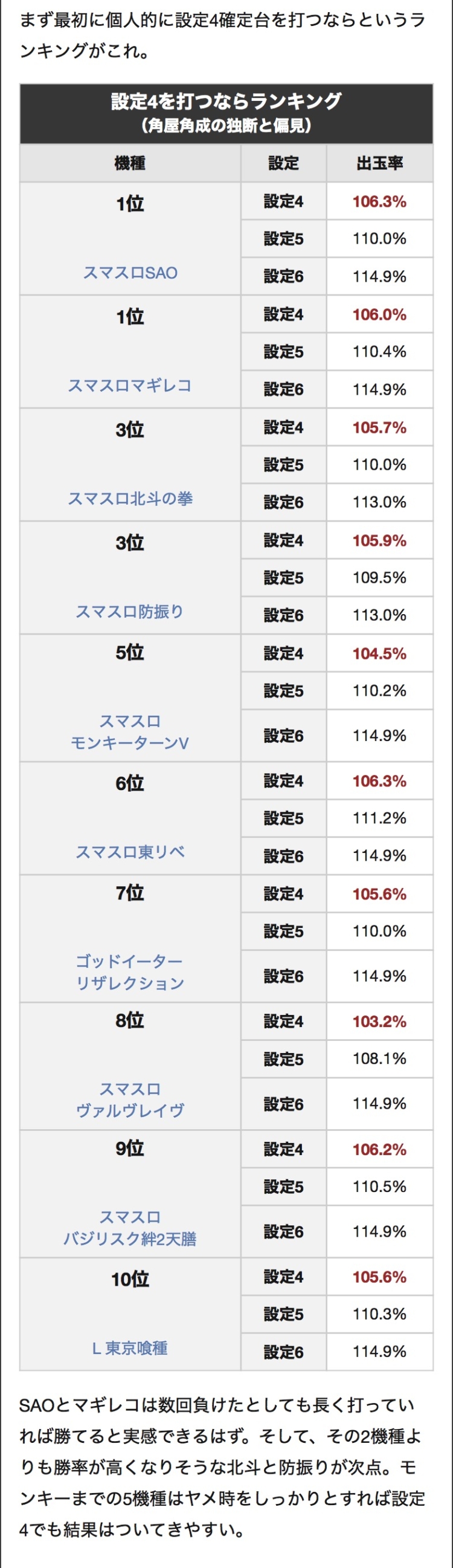Select the 111.2% payout cell

(379, 818)
